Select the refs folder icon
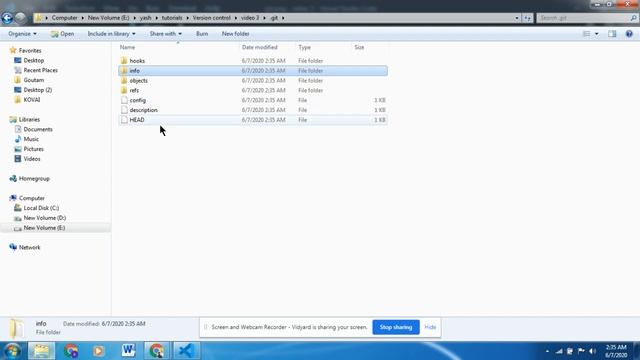This screenshot has width=640, height=360. tap(124, 90)
